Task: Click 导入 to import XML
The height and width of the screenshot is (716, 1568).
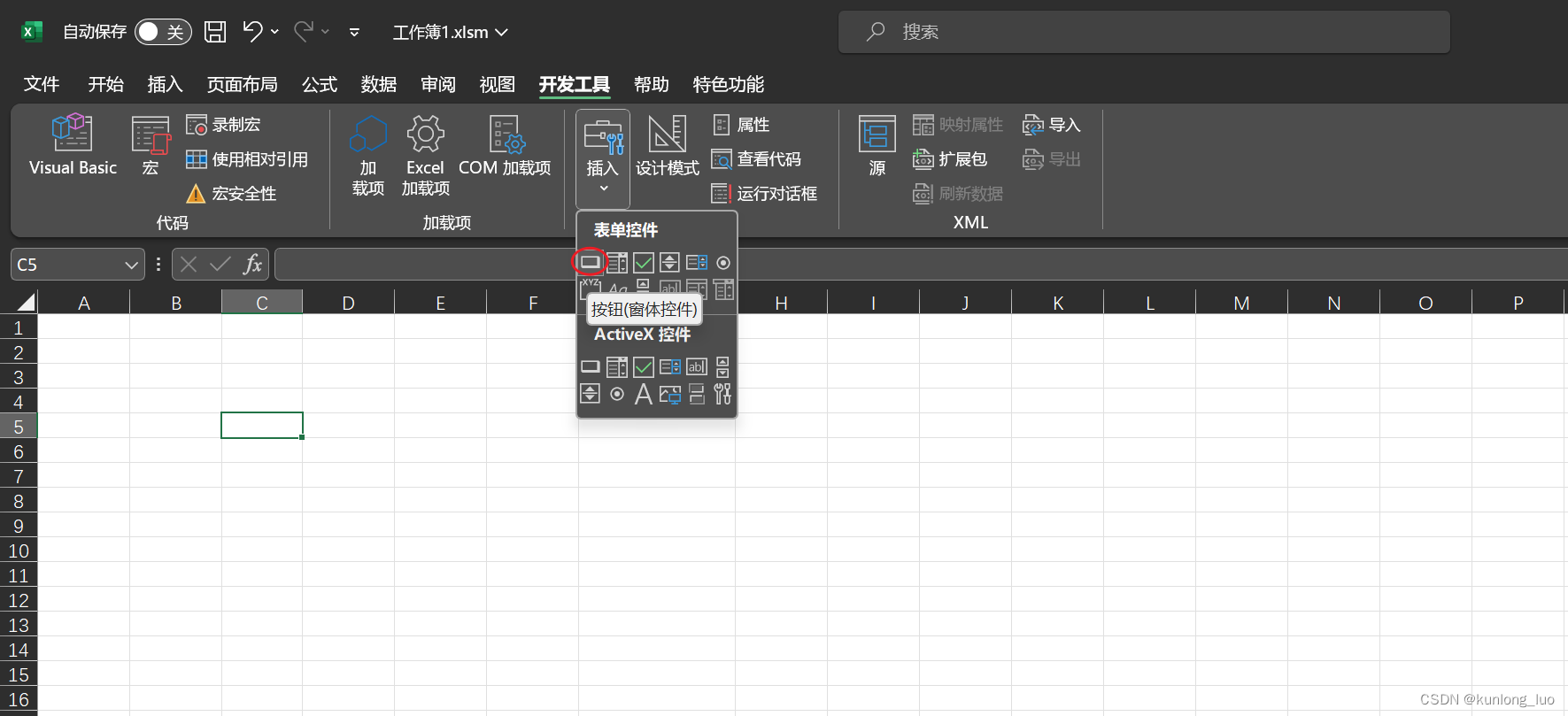Action: [1052, 125]
